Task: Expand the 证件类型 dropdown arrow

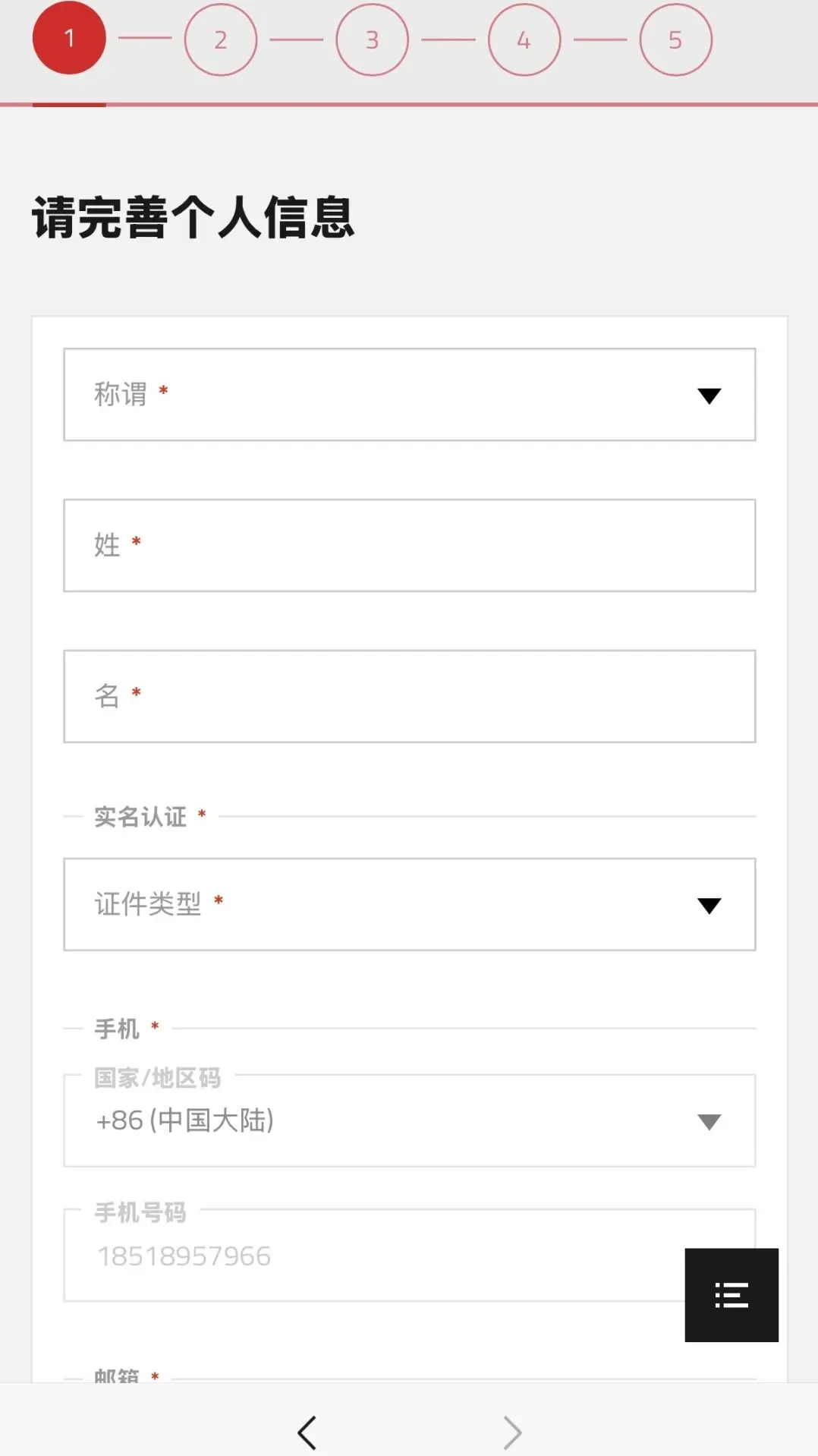Action: 709,906
